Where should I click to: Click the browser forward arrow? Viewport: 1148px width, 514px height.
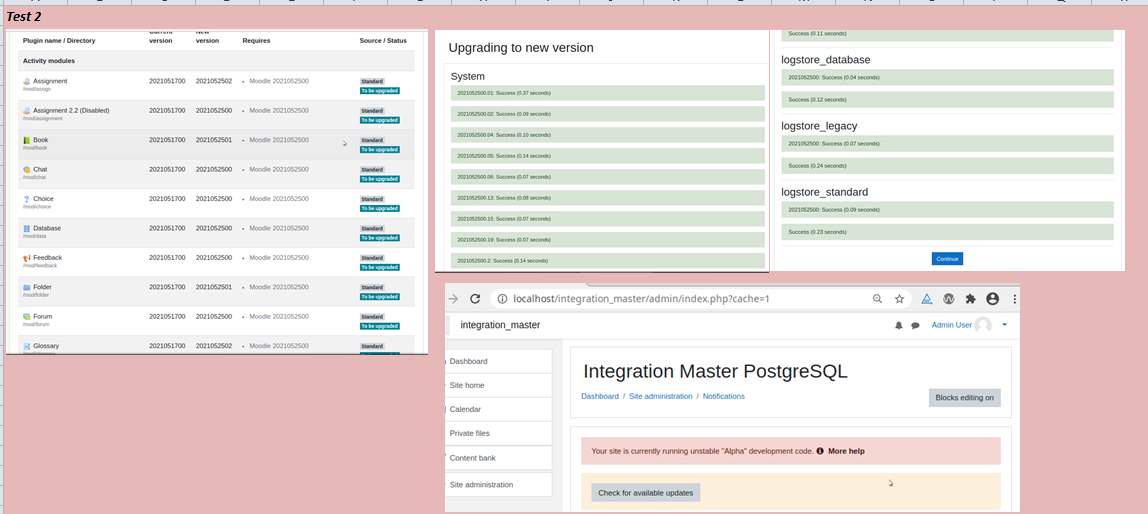pos(453,299)
